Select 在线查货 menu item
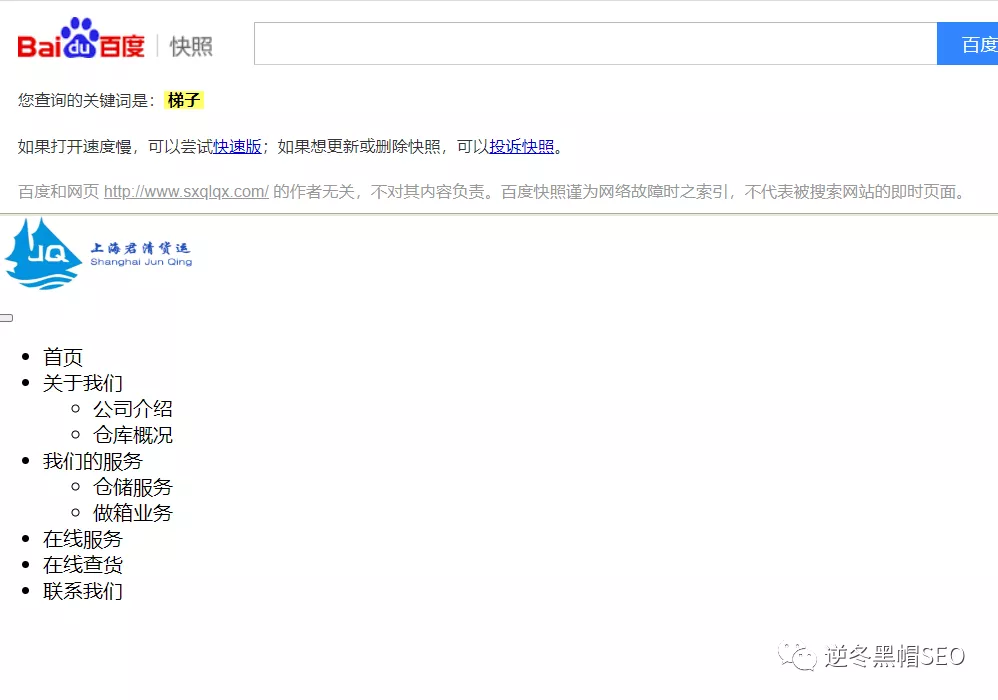Image resolution: width=998 pixels, height=700 pixels. pos(83,565)
